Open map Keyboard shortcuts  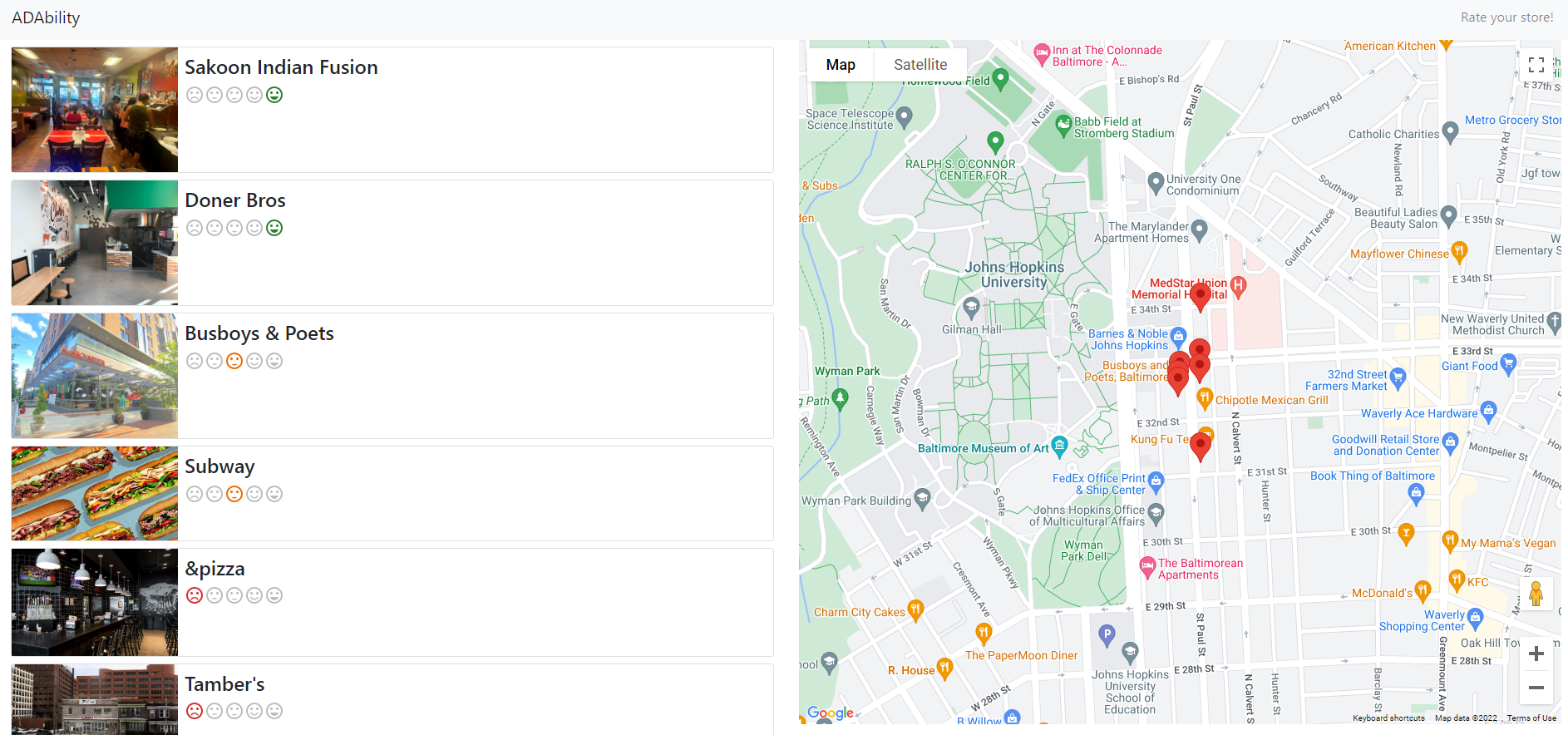[x=1388, y=718]
